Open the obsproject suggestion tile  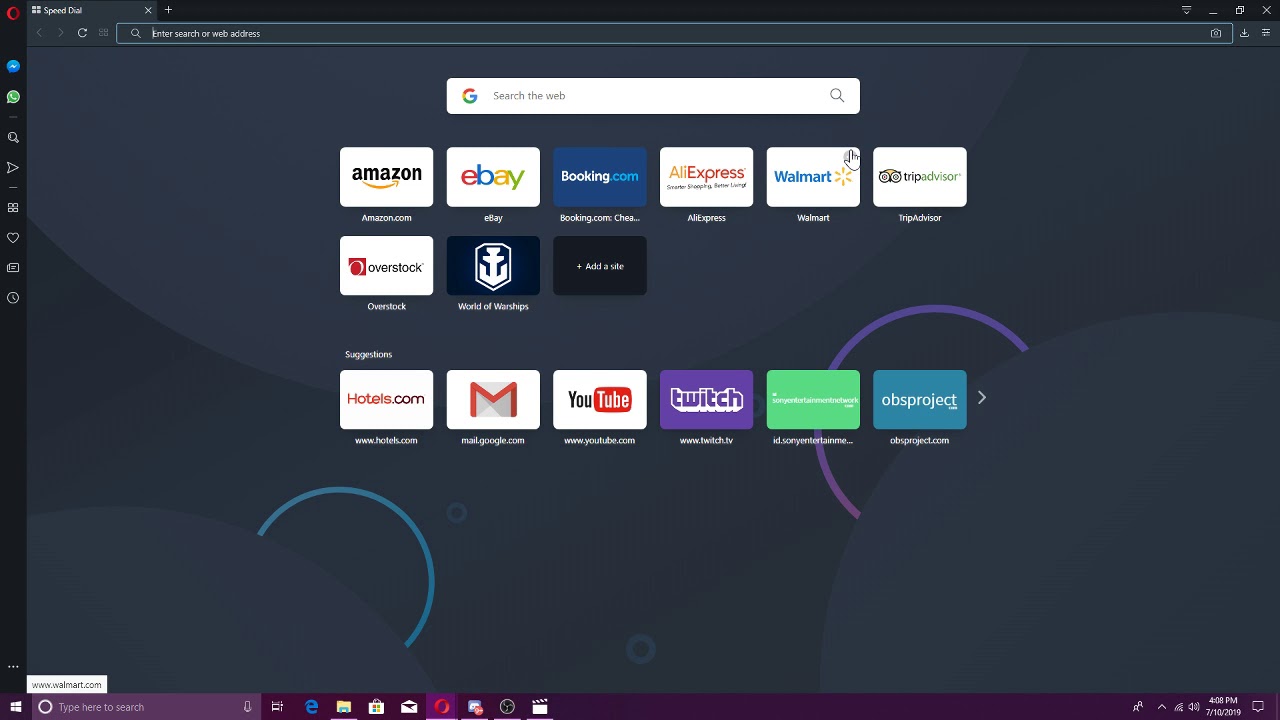(x=920, y=400)
